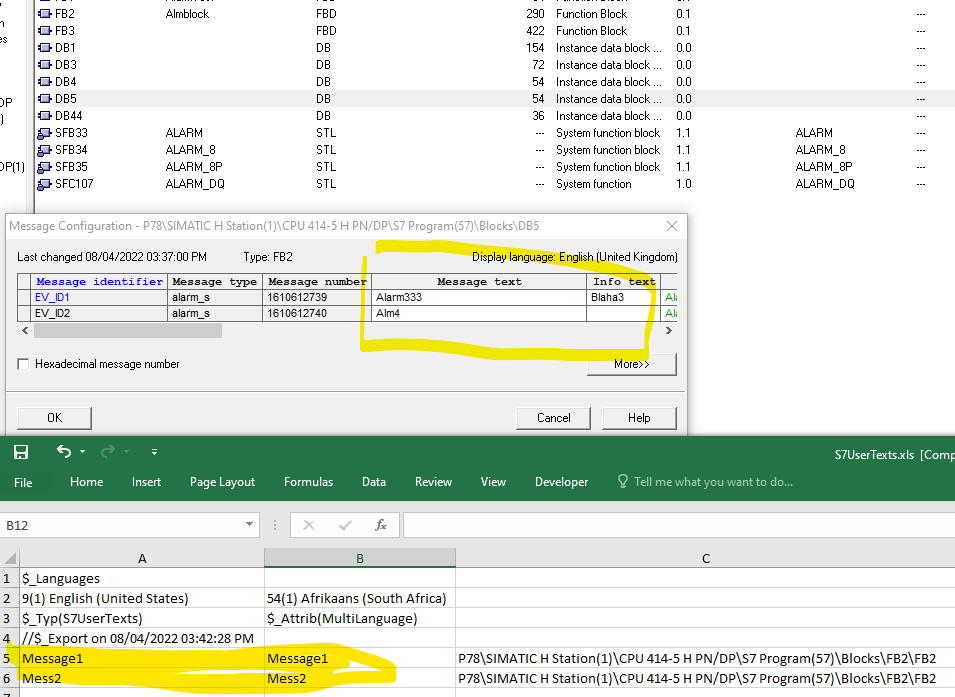Open the Undo history dropdown arrow
The height and width of the screenshot is (697, 955).
(83, 452)
